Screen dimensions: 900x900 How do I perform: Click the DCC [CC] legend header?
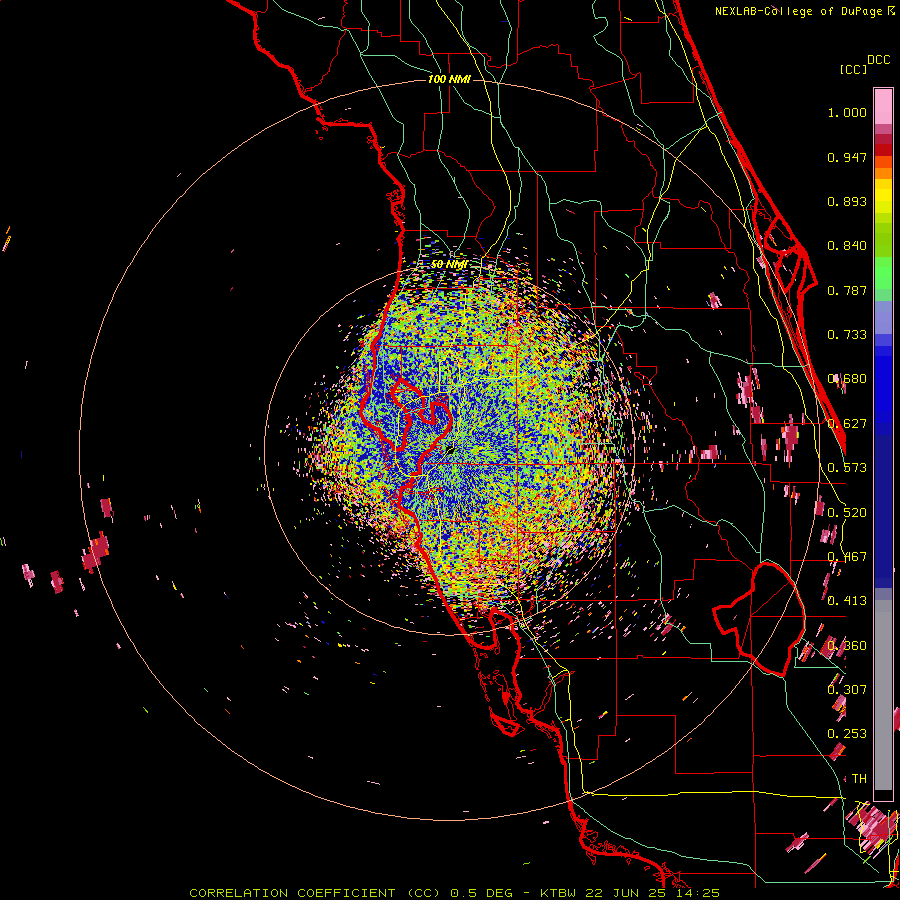(865, 64)
